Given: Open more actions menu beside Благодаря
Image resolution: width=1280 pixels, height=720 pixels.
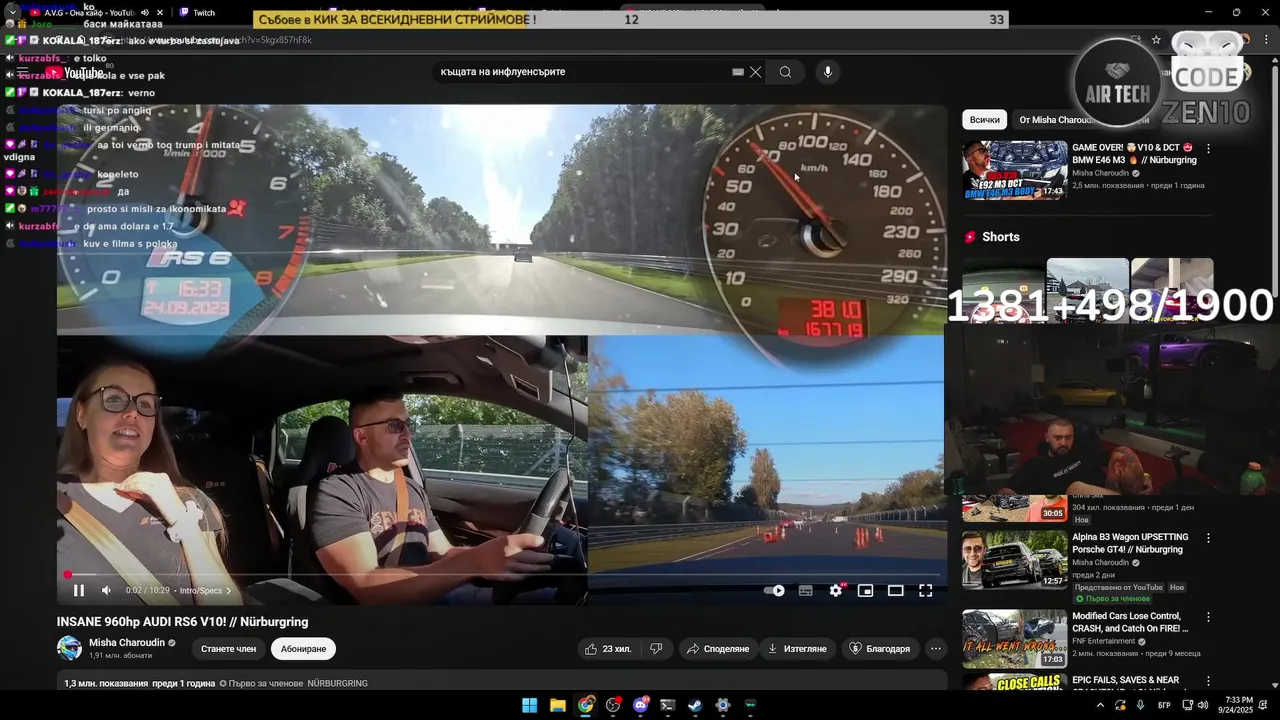Looking at the screenshot, I should [936, 649].
